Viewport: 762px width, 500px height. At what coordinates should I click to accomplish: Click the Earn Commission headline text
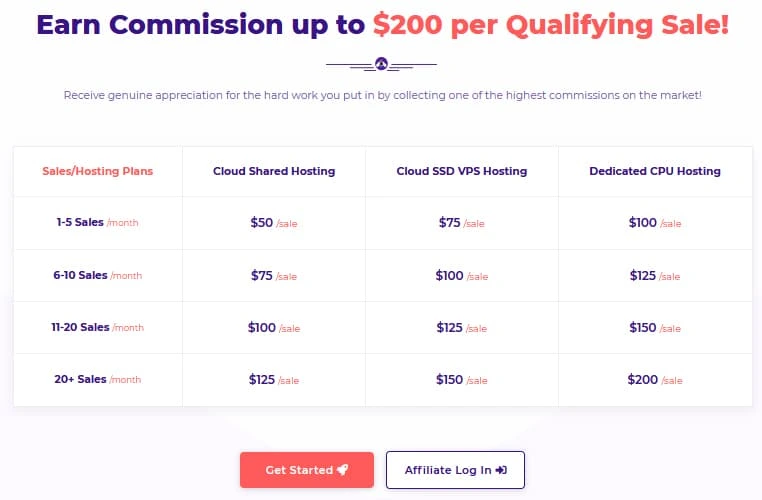(x=382, y=25)
